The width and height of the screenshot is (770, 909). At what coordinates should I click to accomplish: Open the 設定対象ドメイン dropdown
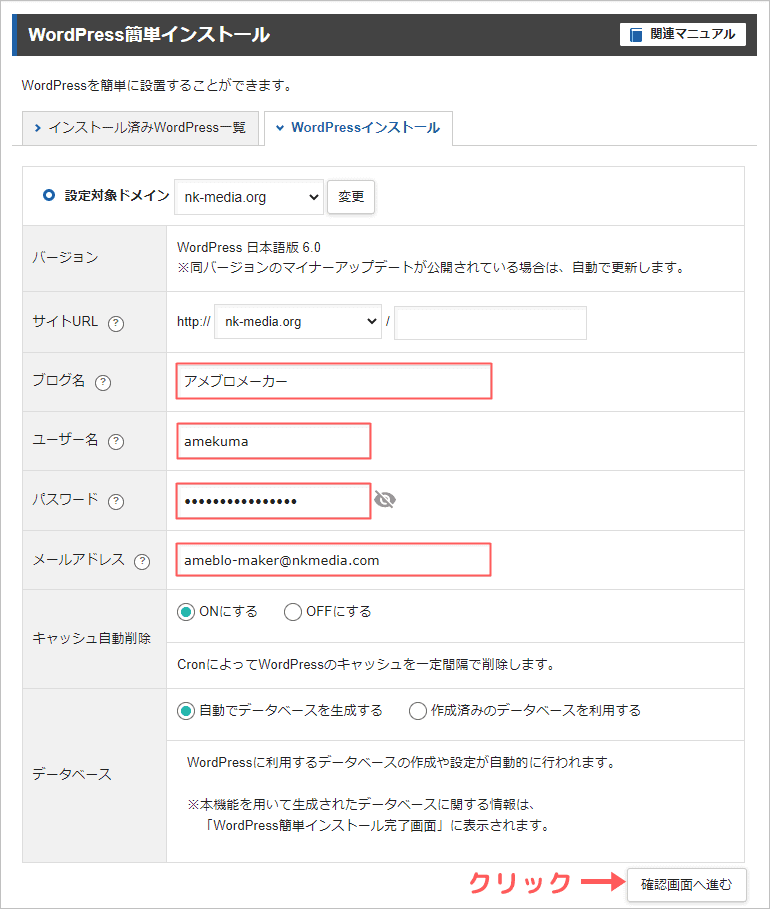248,197
